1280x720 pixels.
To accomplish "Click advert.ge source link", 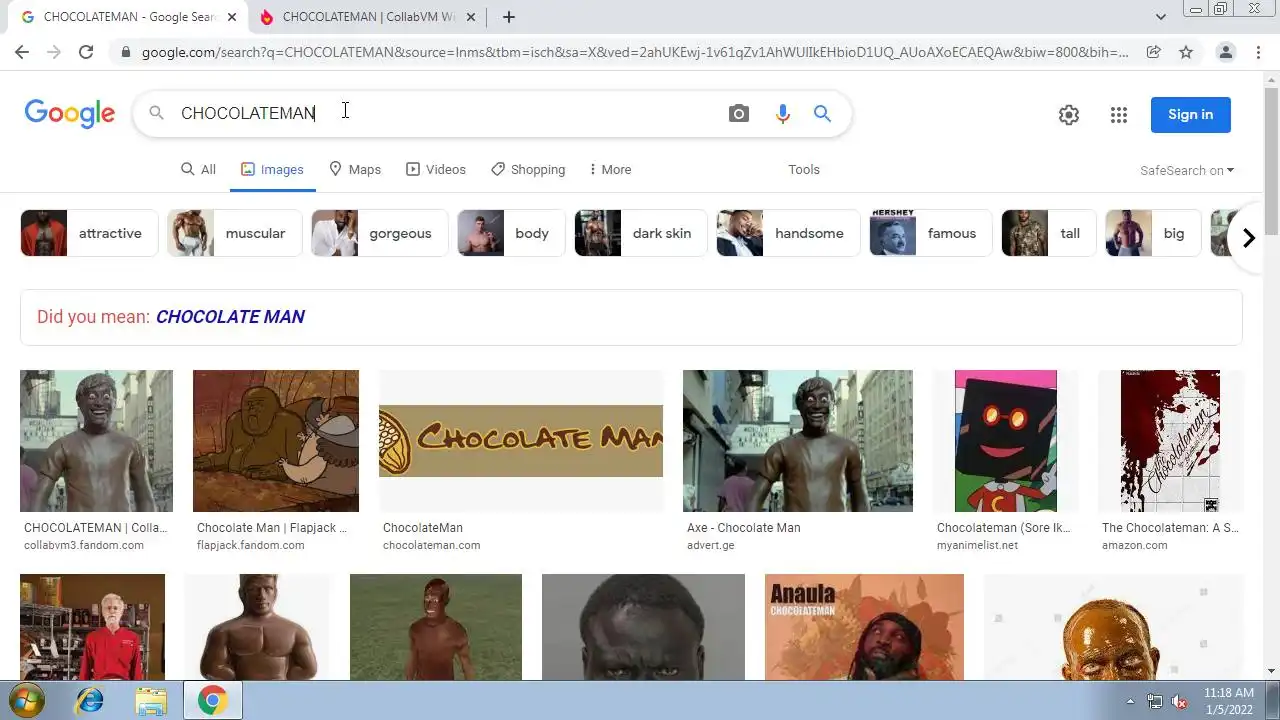I will [711, 546].
